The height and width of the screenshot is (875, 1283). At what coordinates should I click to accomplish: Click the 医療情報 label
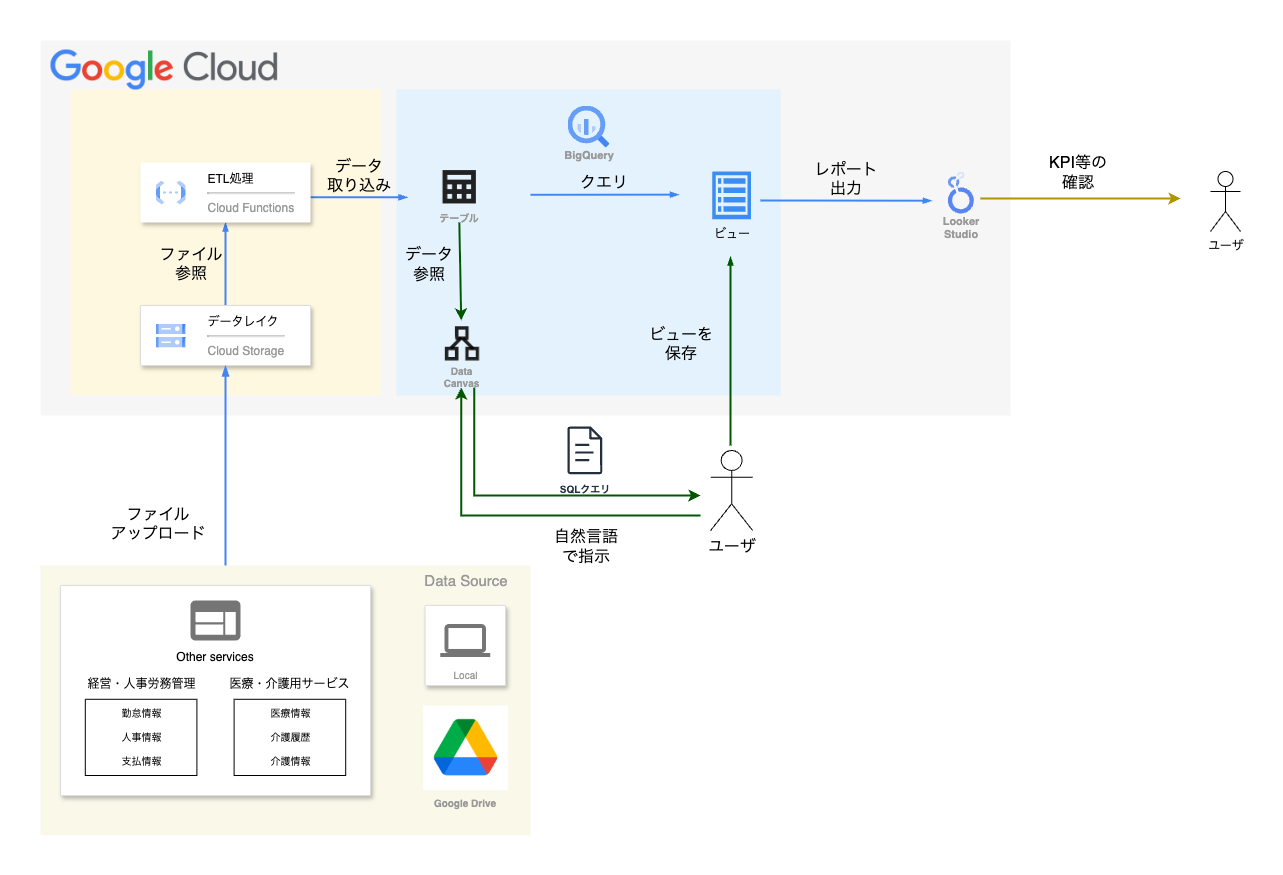[290, 713]
